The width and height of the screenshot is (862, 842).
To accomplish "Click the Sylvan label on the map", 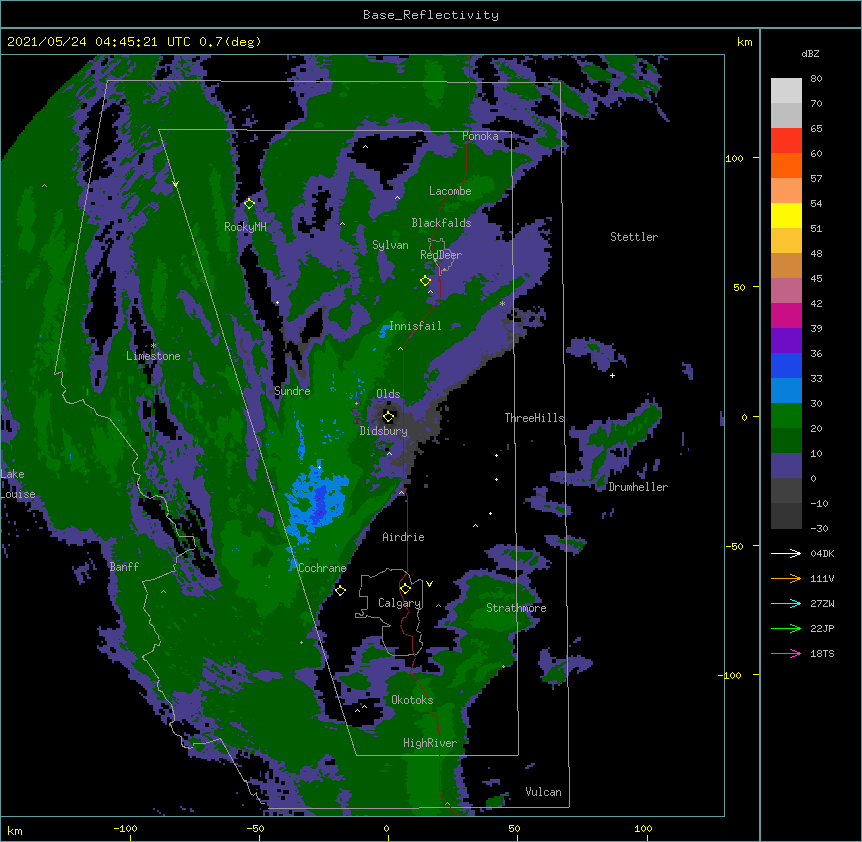I will click(390, 245).
